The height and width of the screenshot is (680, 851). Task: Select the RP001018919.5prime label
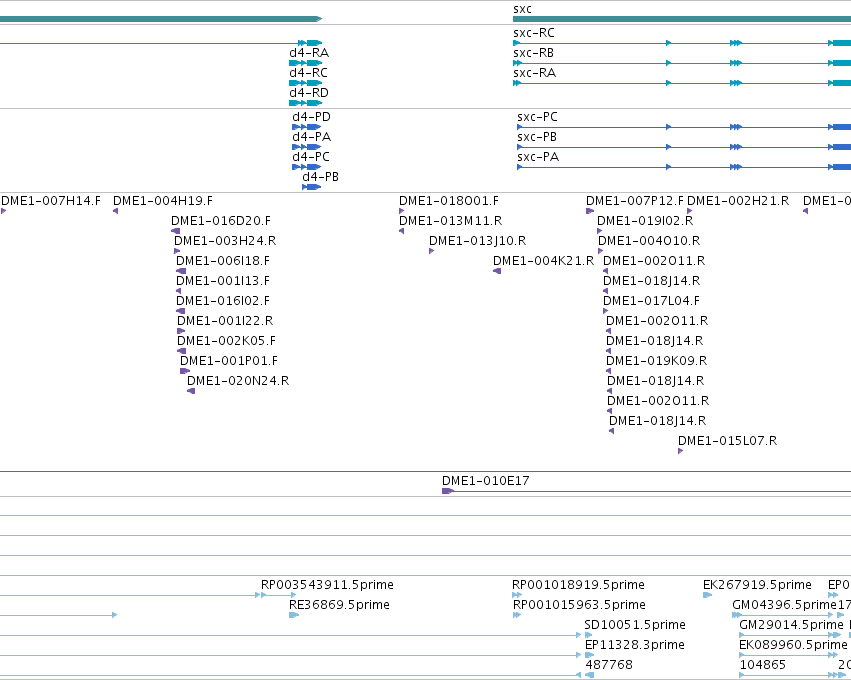579,586
